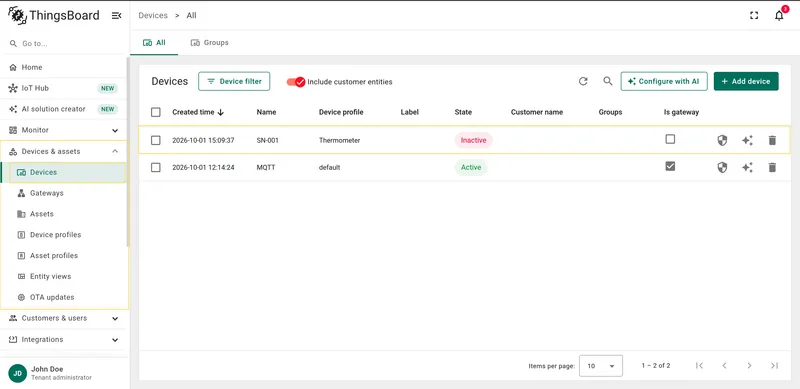Click the Active state badge
The image size is (800, 389).
tap(471, 167)
